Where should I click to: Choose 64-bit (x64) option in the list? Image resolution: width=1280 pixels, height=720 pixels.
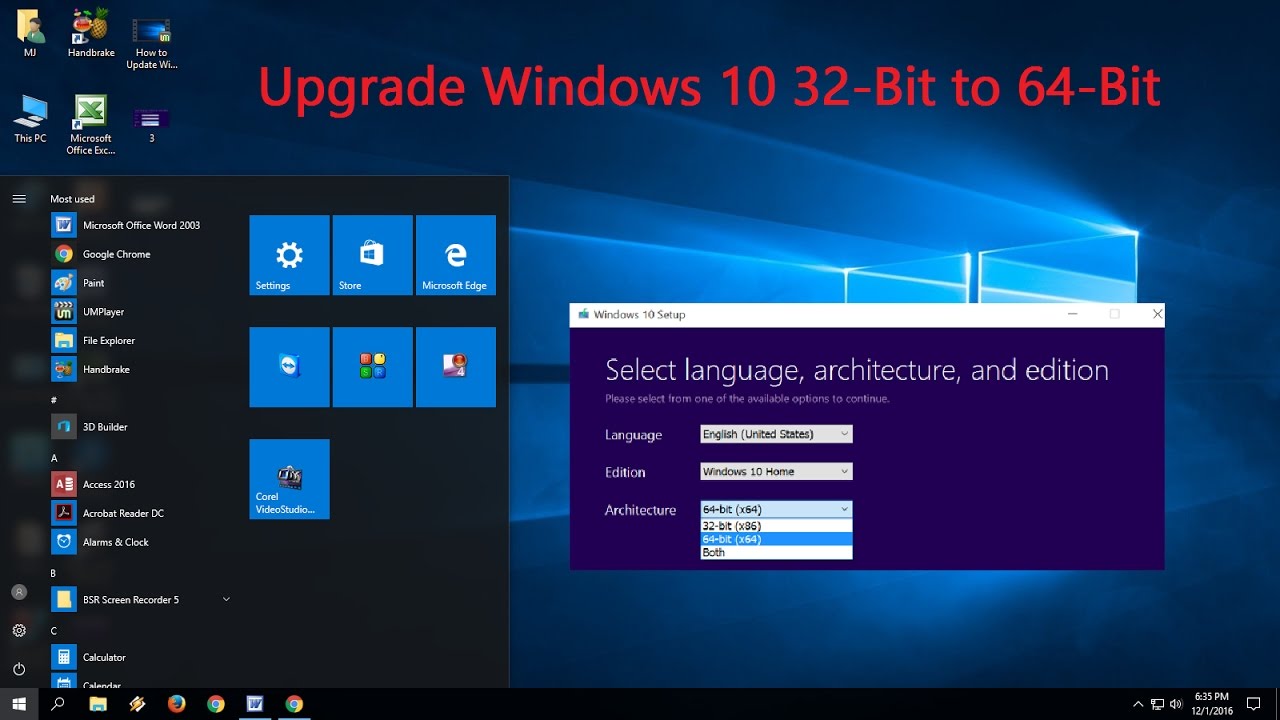coord(776,539)
